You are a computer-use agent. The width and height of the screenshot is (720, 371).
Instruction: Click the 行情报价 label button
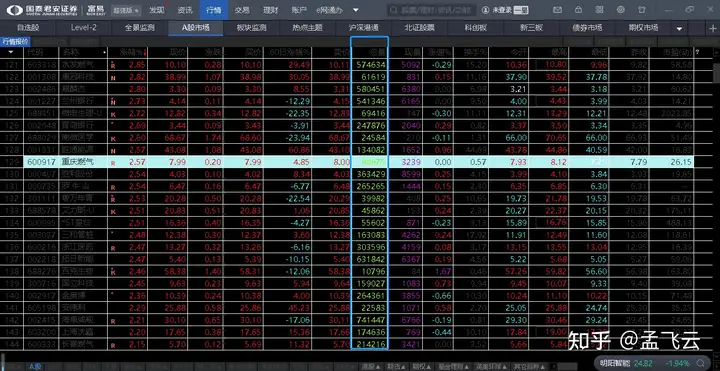(x=16, y=41)
